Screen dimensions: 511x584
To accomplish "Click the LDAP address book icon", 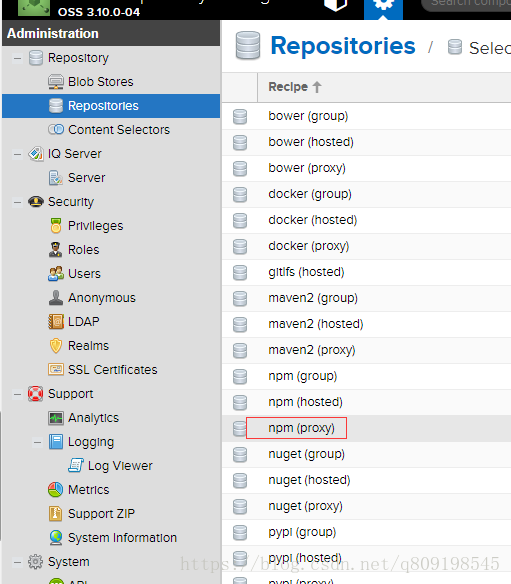I will click(x=56, y=321).
